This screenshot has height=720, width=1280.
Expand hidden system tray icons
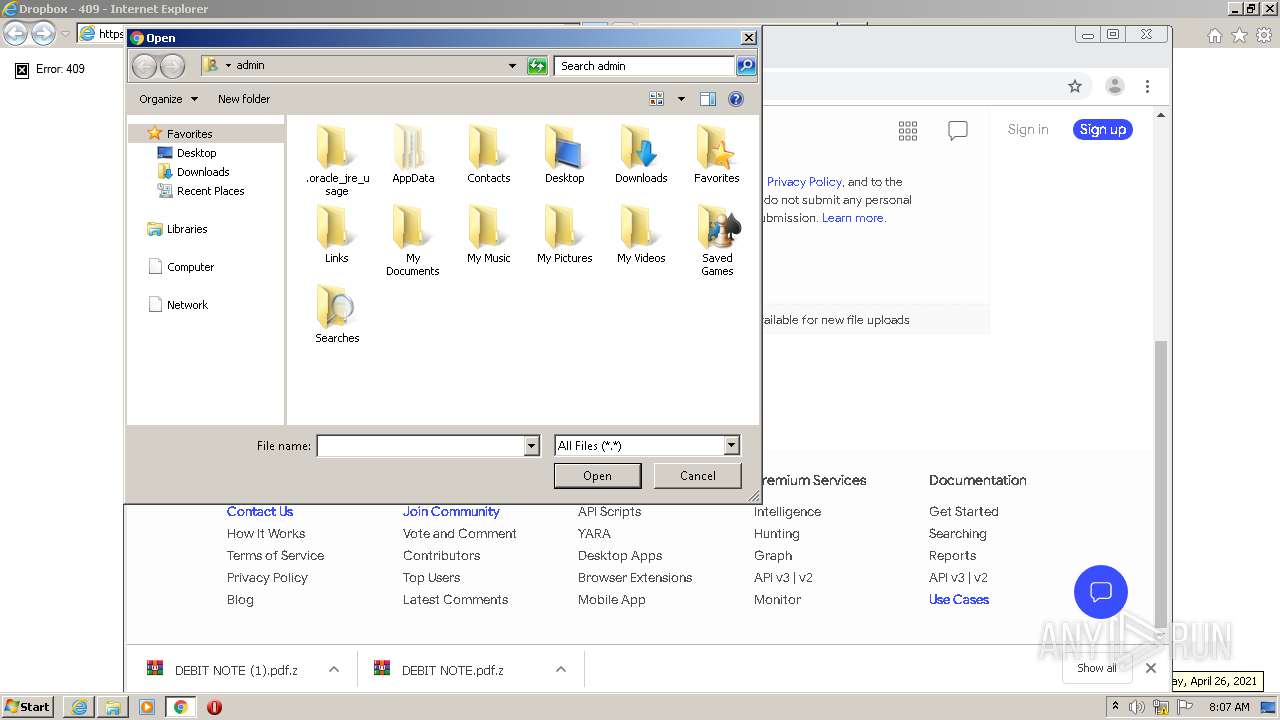tap(1116, 707)
